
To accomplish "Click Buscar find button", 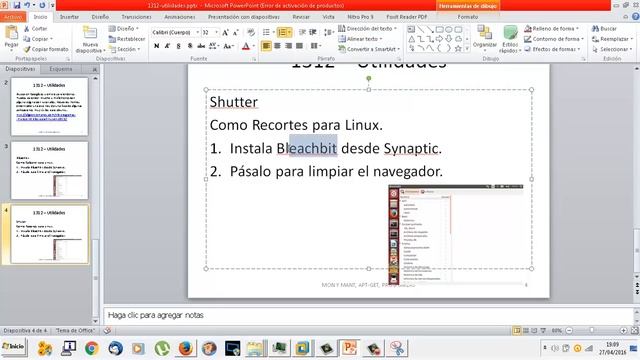I will 604,29.
